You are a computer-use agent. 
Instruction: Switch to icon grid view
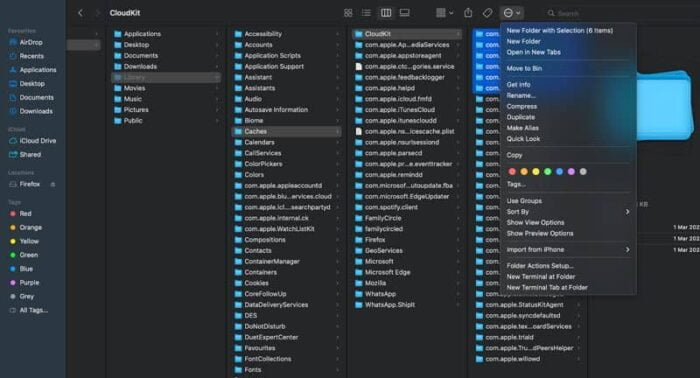pyautogui.click(x=348, y=13)
